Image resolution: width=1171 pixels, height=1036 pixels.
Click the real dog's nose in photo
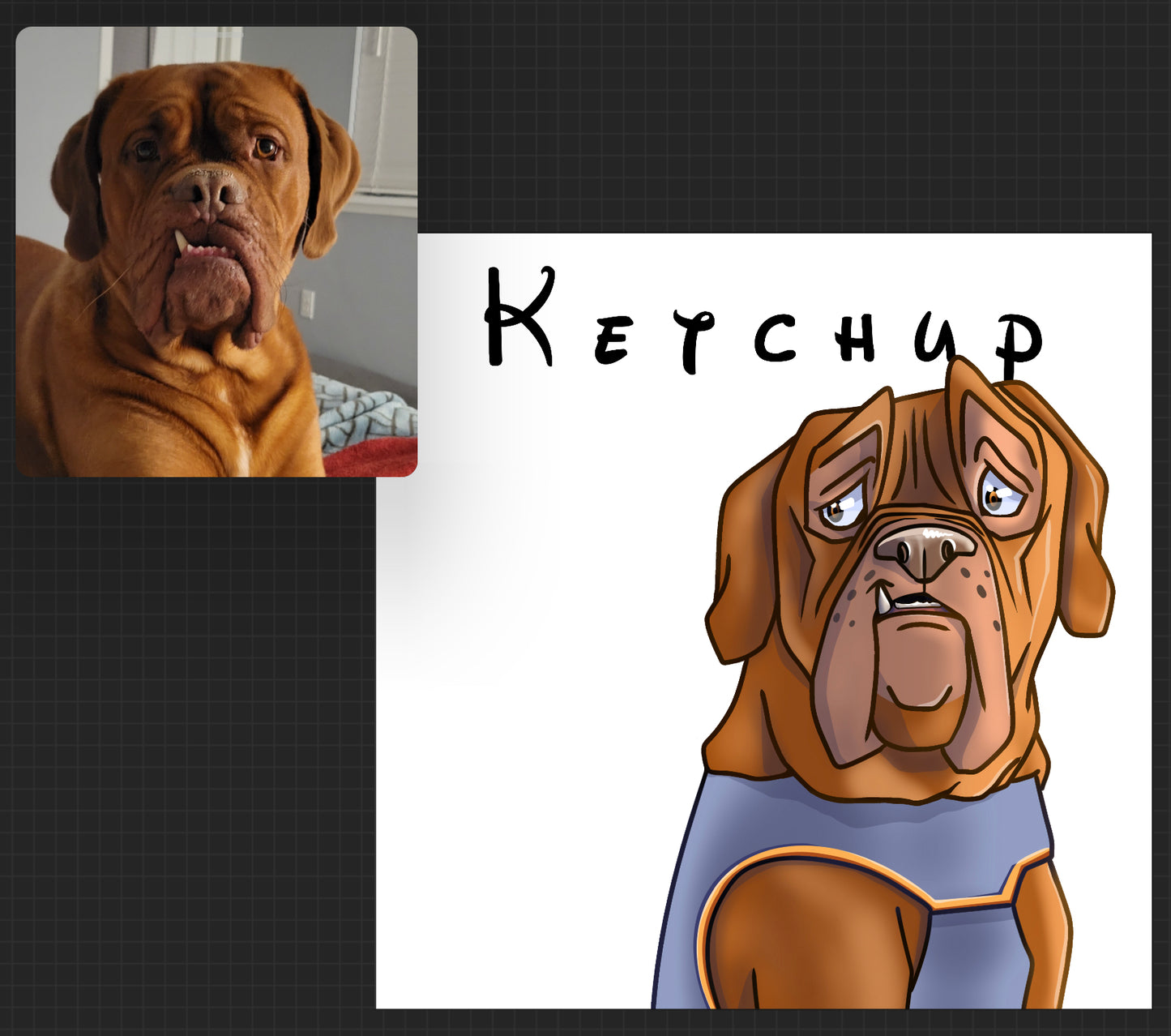[207, 189]
